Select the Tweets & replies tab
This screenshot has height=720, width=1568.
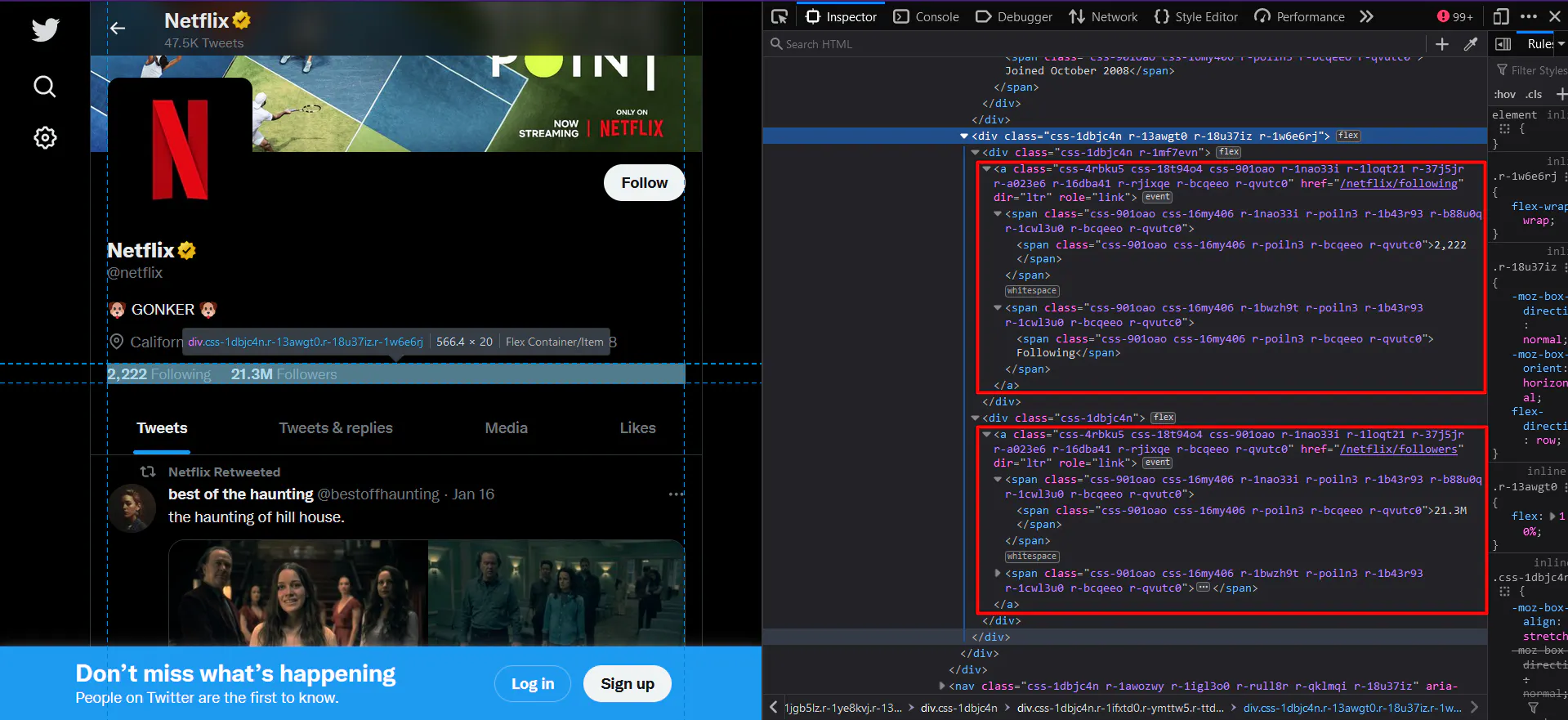click(336, 428)
